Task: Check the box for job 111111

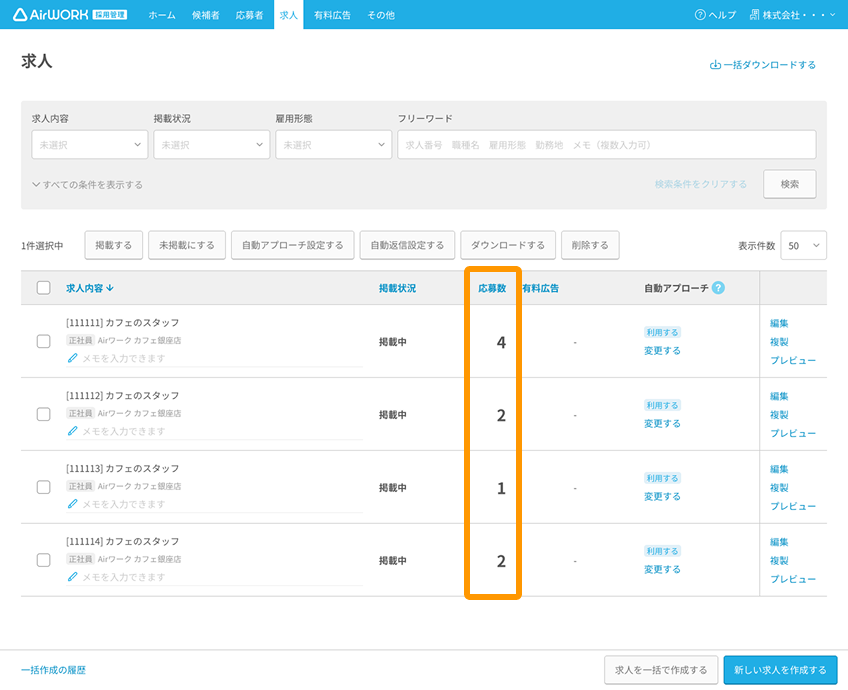Action: (x=43, y=341)
